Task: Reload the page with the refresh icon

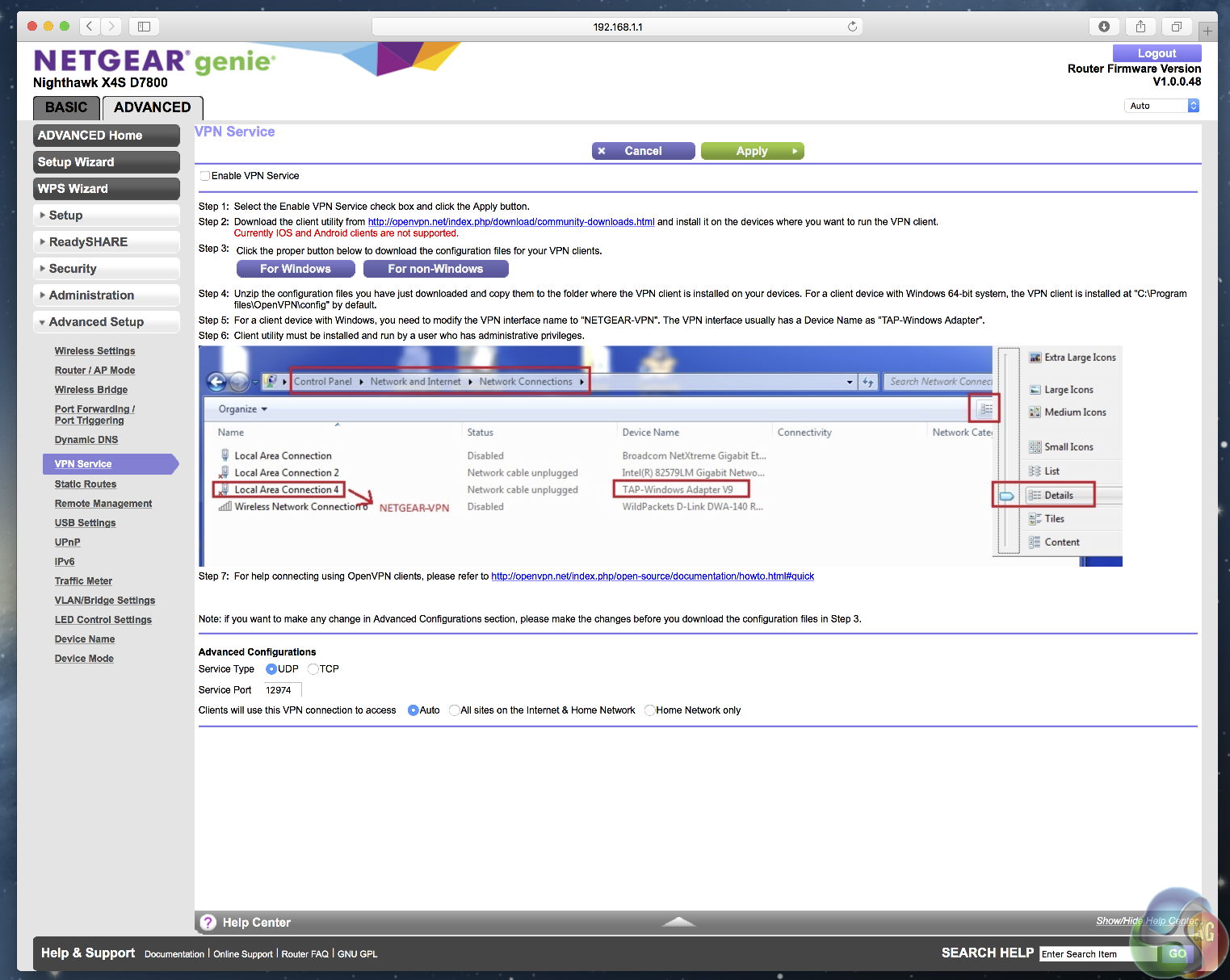Action: 852,27
